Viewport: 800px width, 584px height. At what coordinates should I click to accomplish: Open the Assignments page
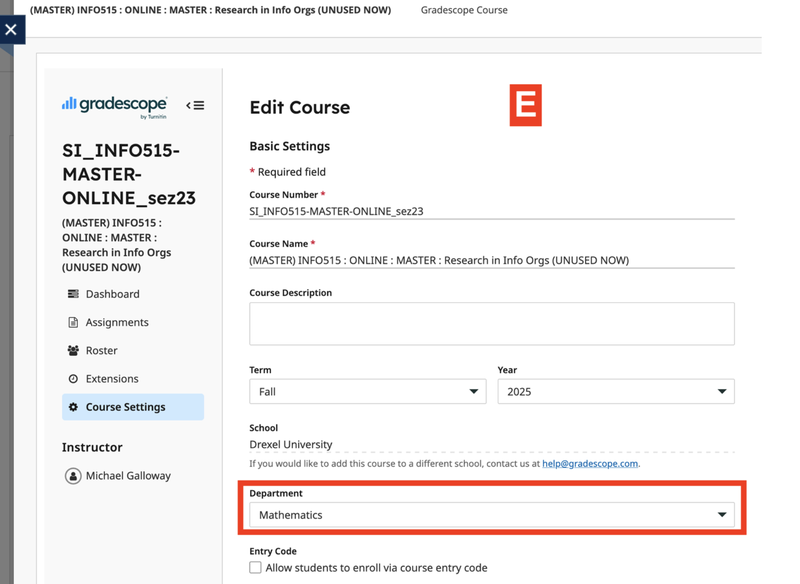[x=117, y=322]
